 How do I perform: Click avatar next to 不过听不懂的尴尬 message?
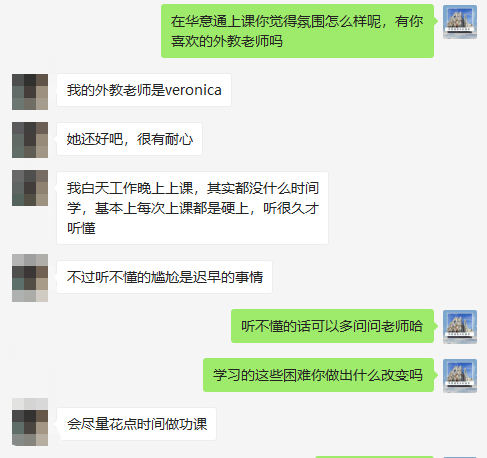pos(30,278)
